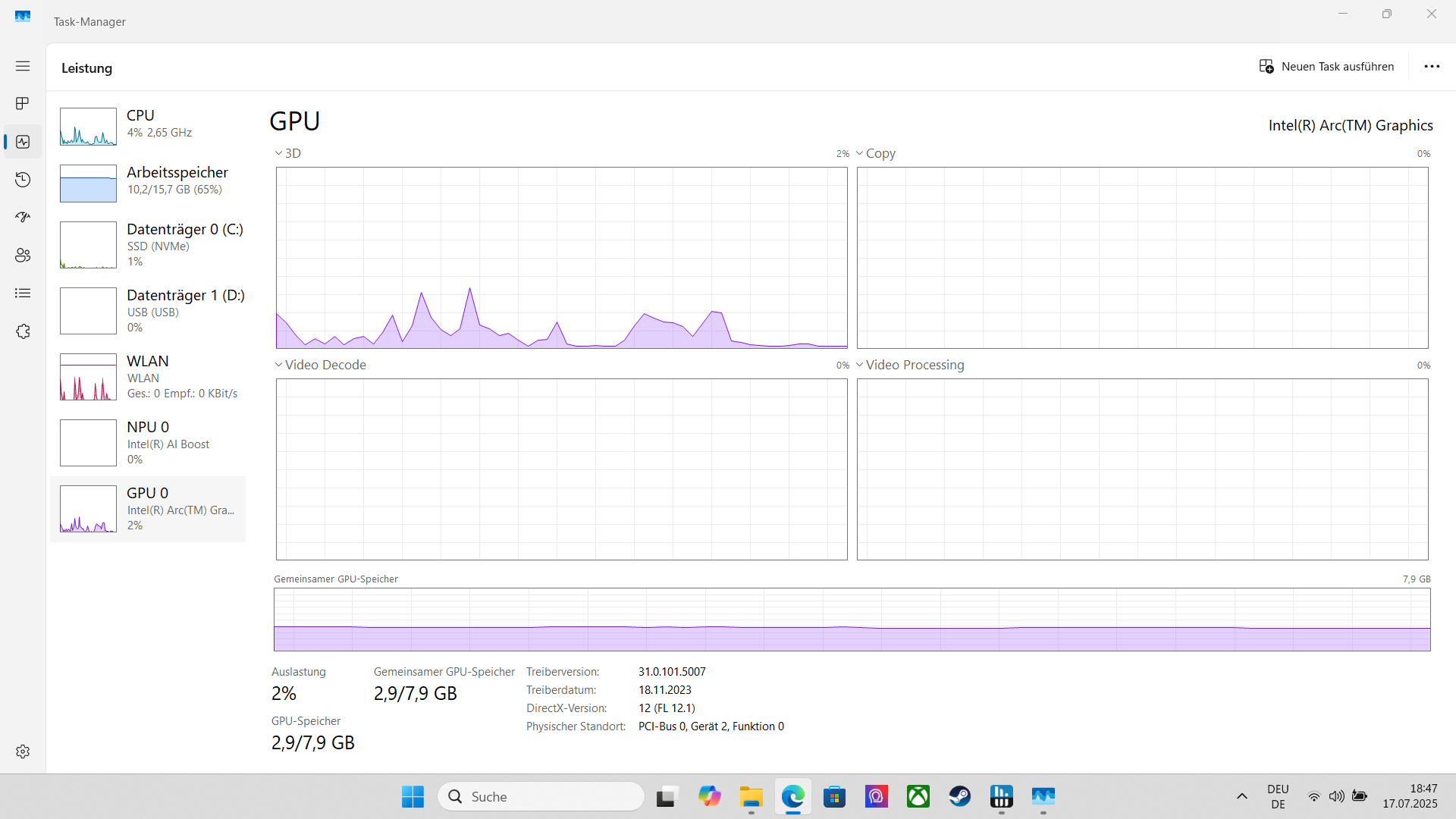This screenshot has height=819, width=1456.
Task: Open the hamburger navigation menu
Action: [x=23, y=66]
